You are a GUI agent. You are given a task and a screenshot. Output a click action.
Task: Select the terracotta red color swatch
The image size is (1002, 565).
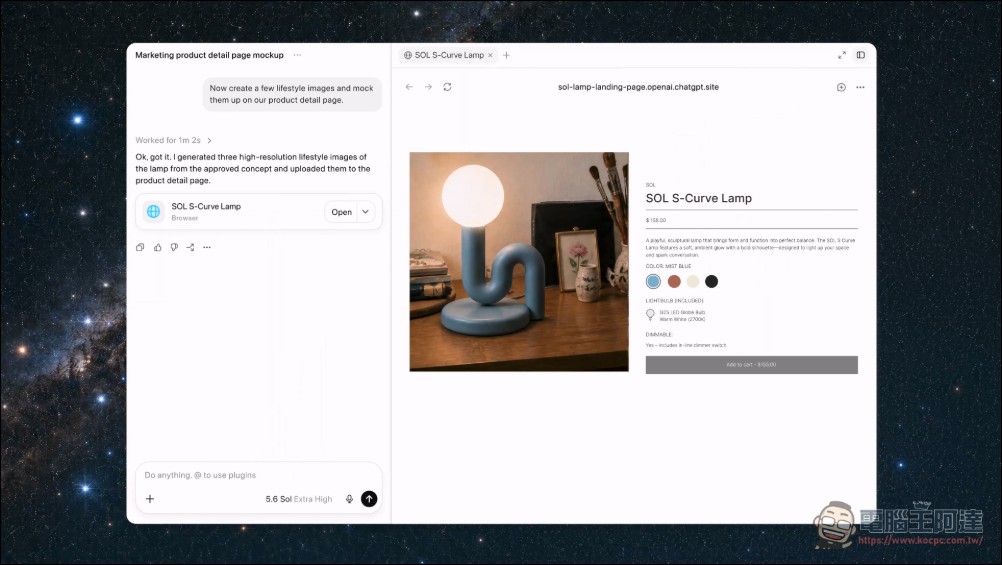674,281
